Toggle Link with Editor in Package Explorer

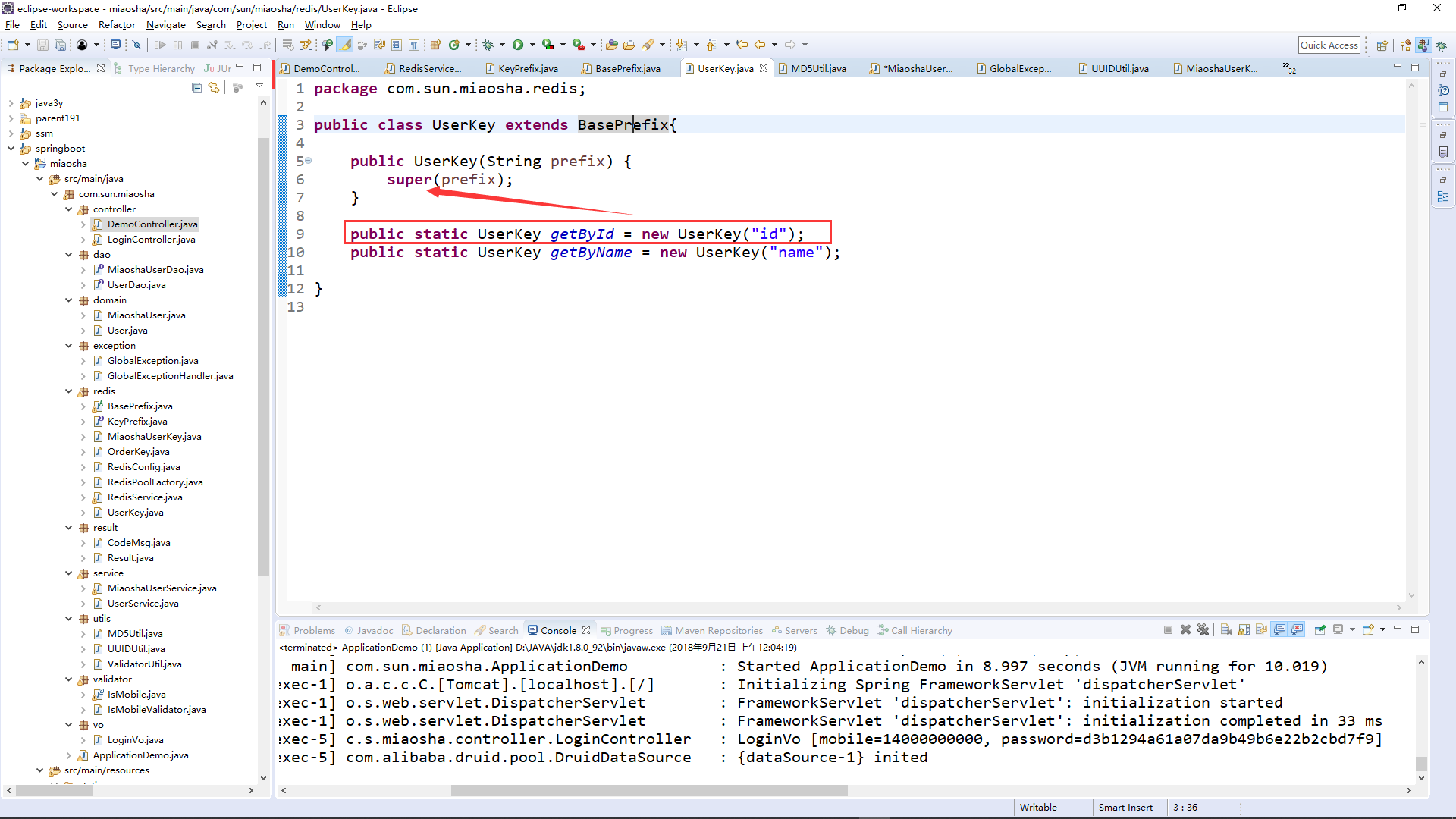tap(215, 88)
